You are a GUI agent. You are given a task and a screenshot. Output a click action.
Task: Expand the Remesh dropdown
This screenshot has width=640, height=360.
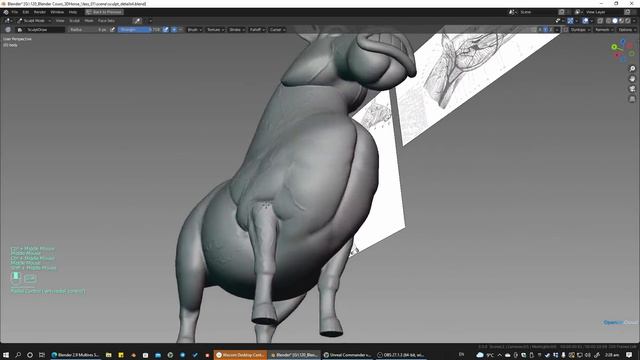604,30
